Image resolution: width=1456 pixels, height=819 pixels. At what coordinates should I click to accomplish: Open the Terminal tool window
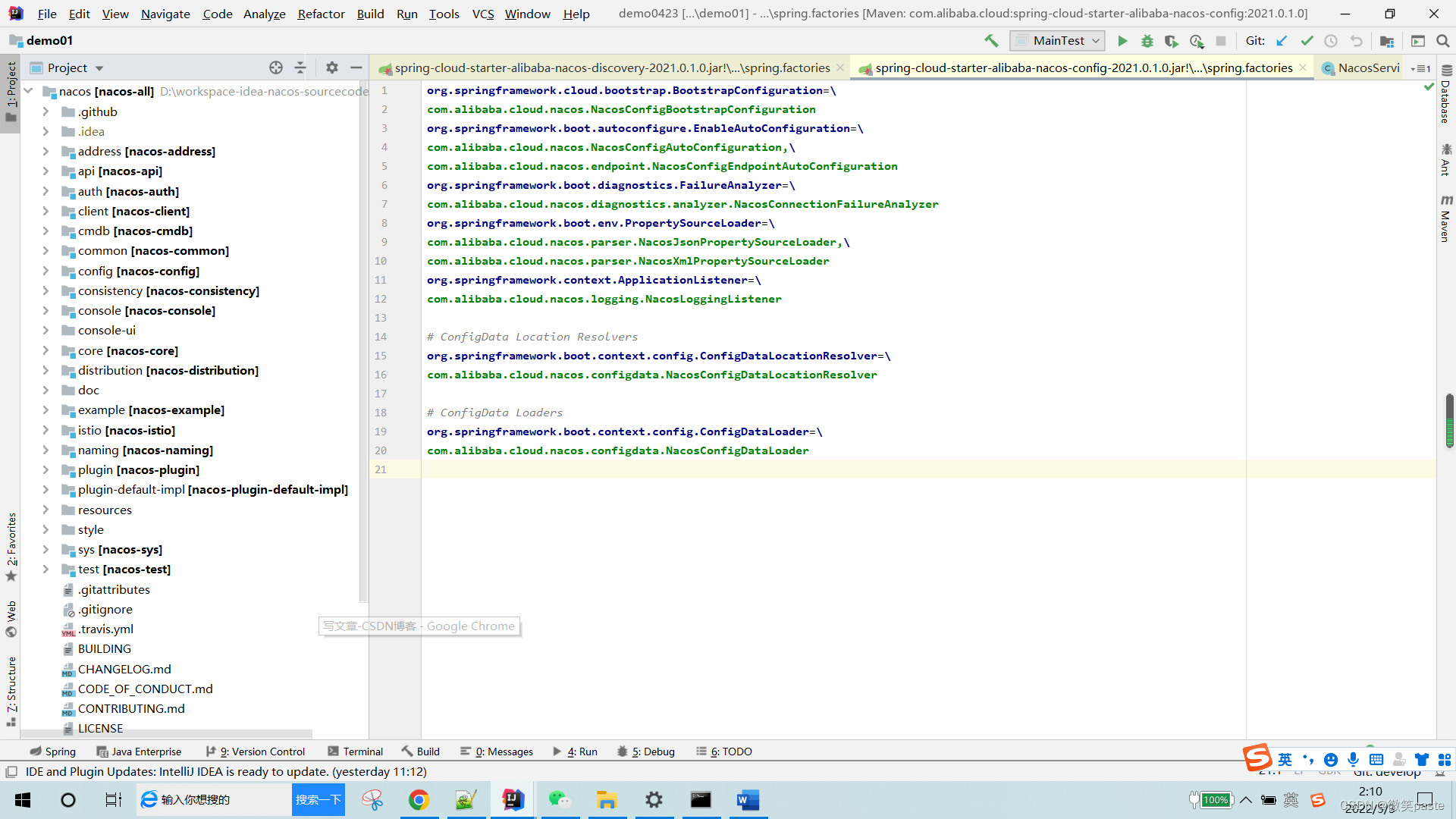click(356, 752)
